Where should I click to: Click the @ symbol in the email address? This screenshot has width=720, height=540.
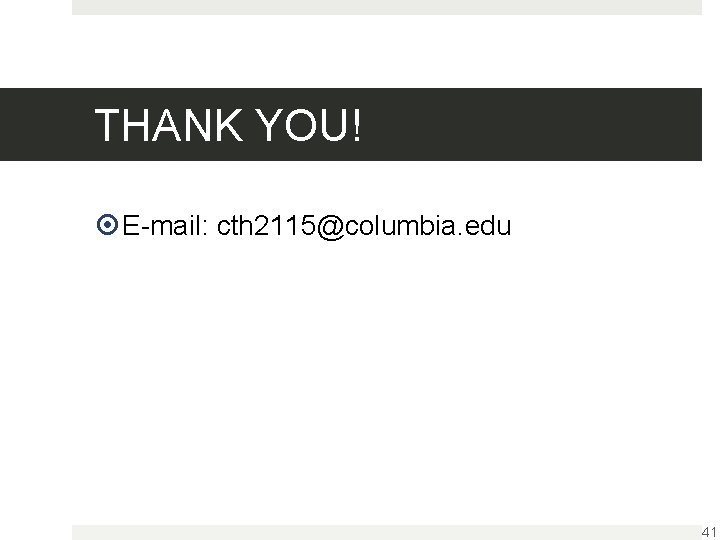331,227
